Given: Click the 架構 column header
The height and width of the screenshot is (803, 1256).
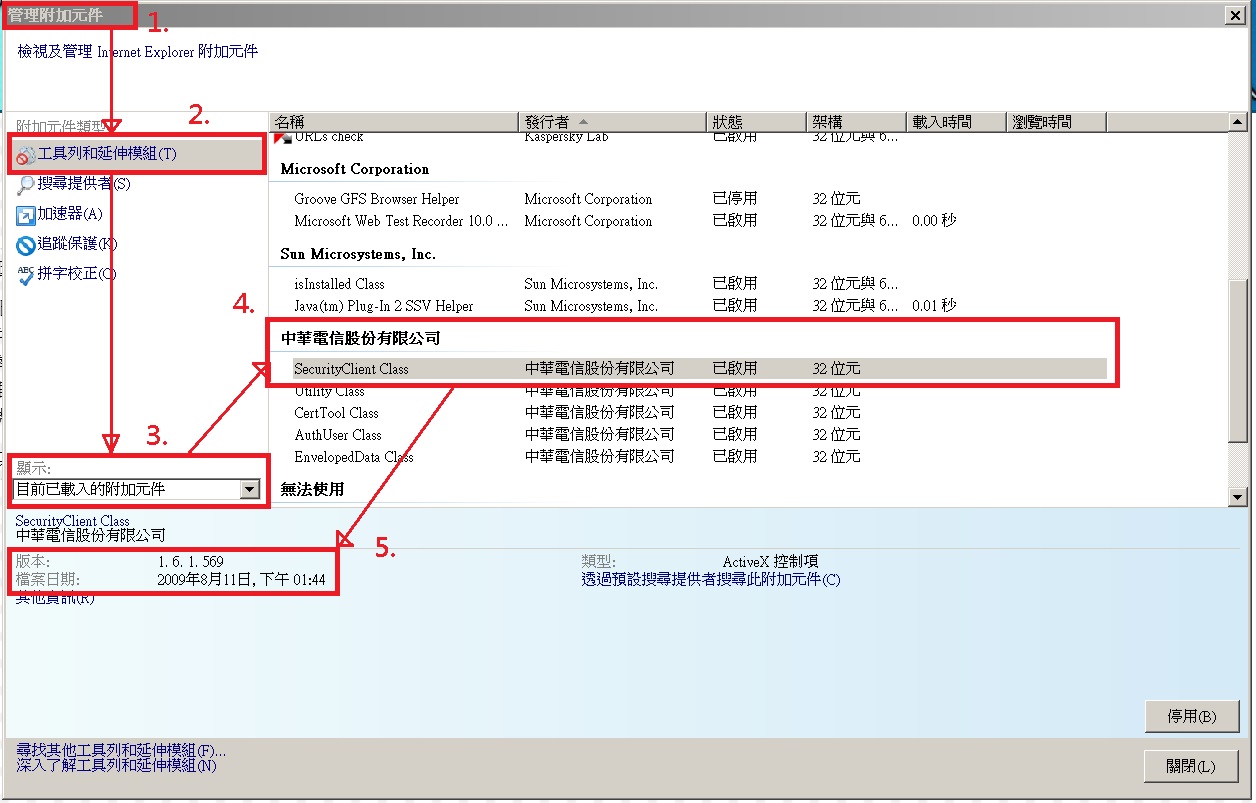Looking at the screenshot, I should [857, 122].
